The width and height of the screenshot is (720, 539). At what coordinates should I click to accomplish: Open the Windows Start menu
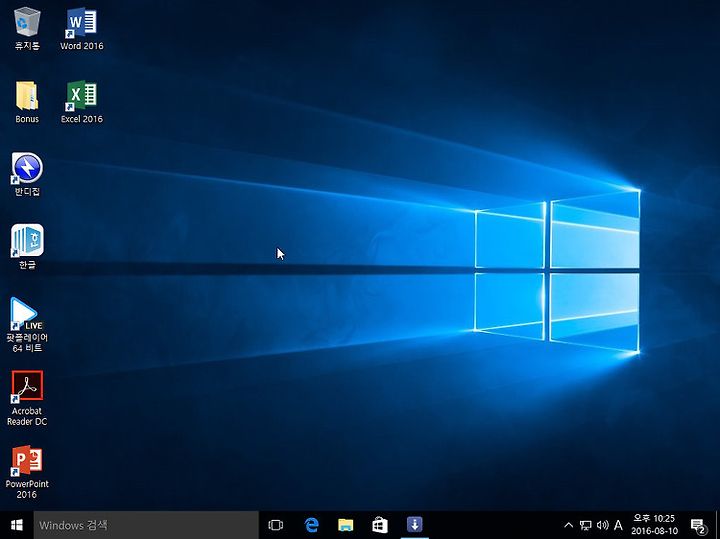(x=17, y=525)
